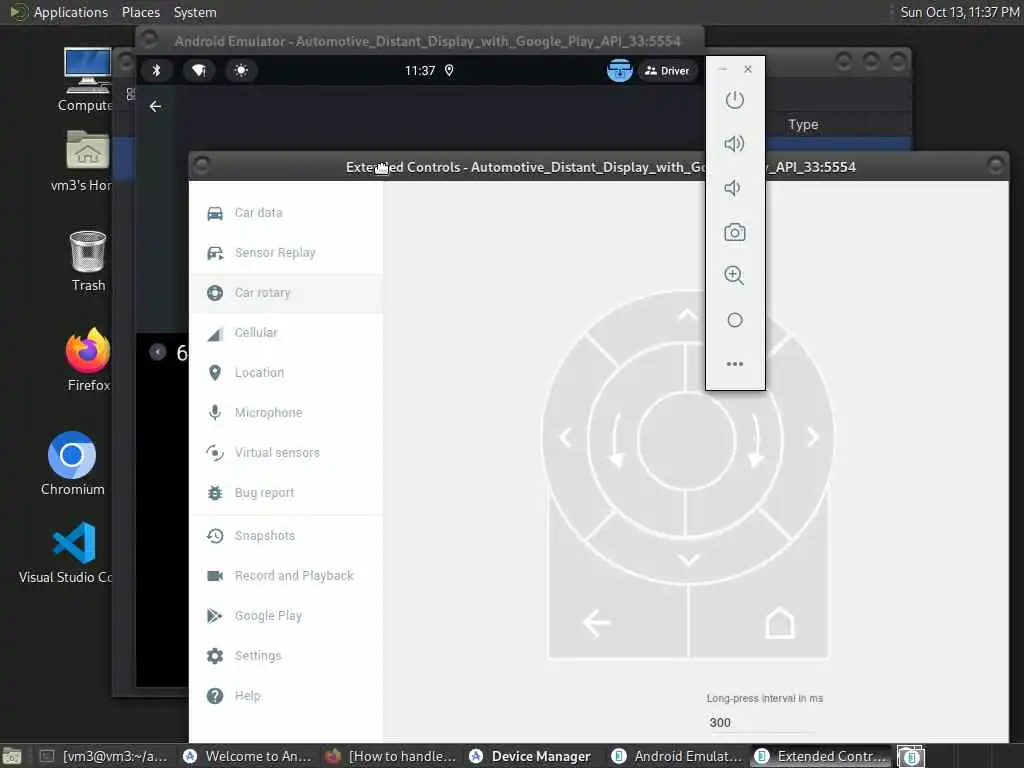
Task: Open the System menu
Action: tap(195, 12)
